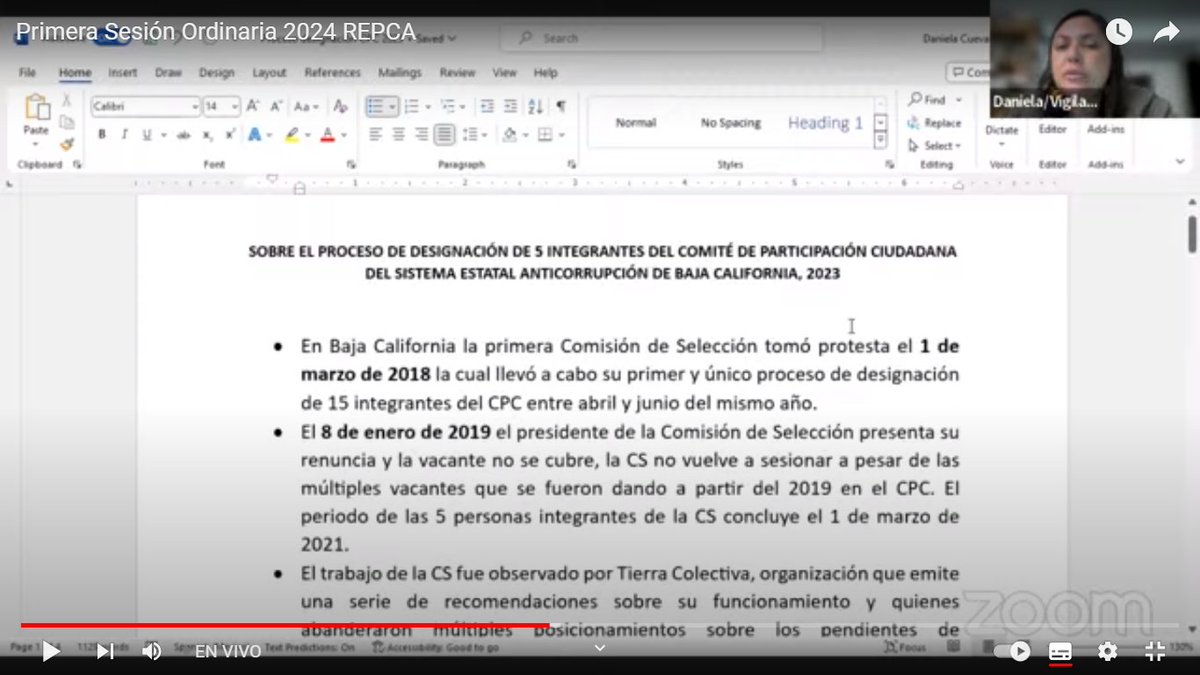The image size is (1200, 675).
Task: Click the red font color A
Action: [327, 135]
